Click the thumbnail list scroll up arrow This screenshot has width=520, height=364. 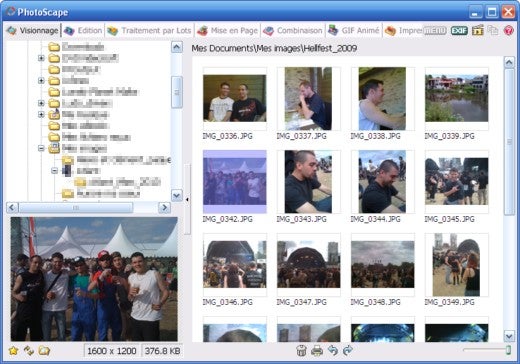pos(509,62)
